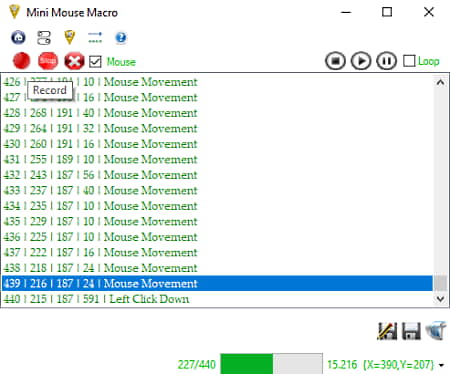
Task: Click the green playback progress bar
Action: 271,364
